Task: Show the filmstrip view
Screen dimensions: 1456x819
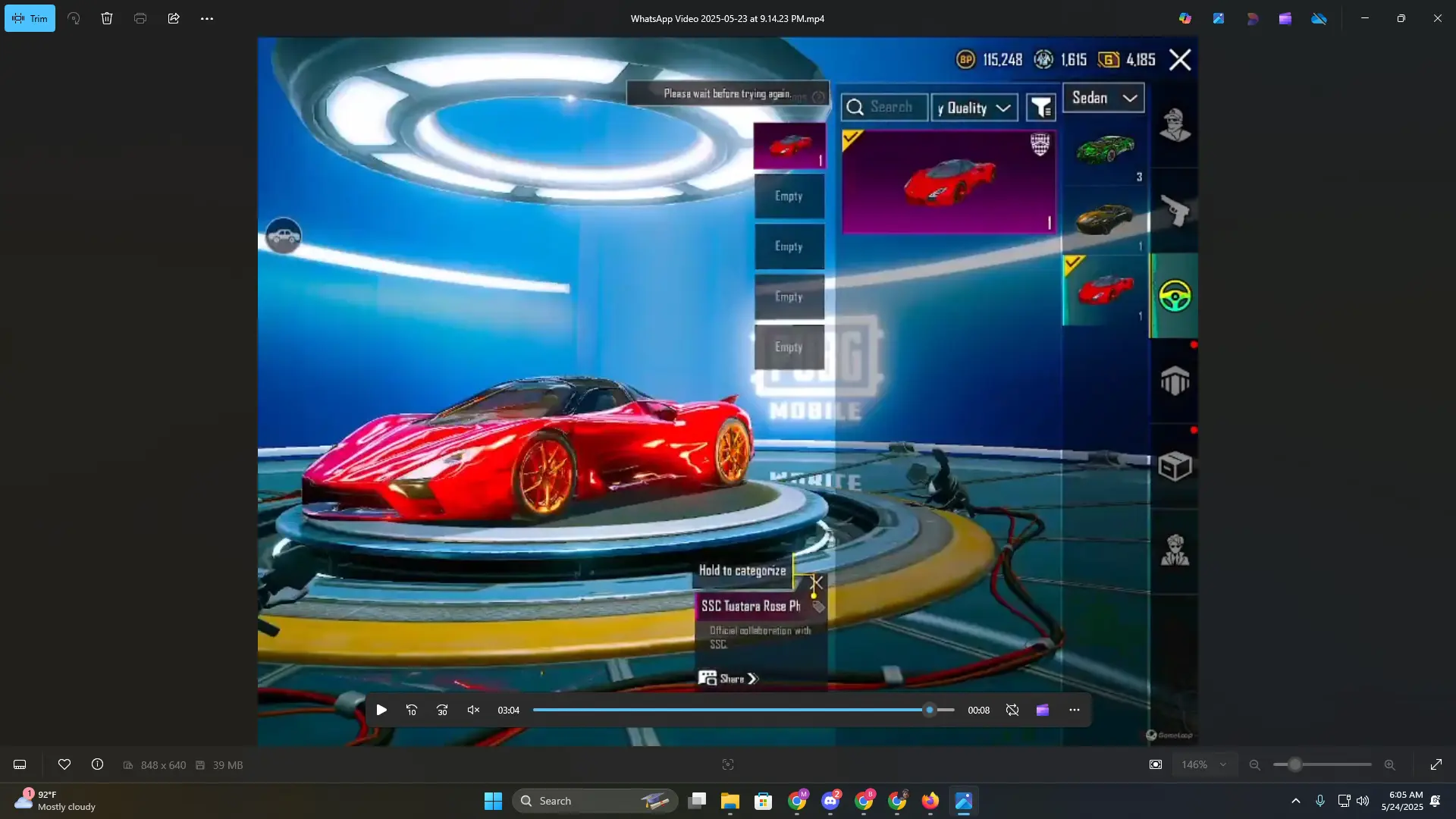Action: pos(20,765)
